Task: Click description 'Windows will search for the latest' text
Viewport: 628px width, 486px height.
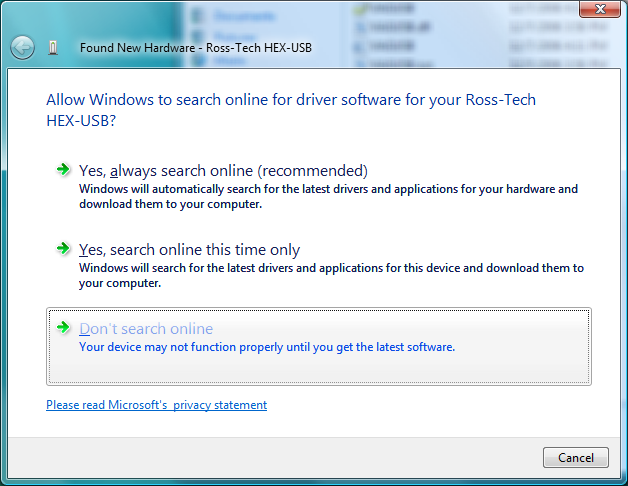Action: (x=331, y=275)
